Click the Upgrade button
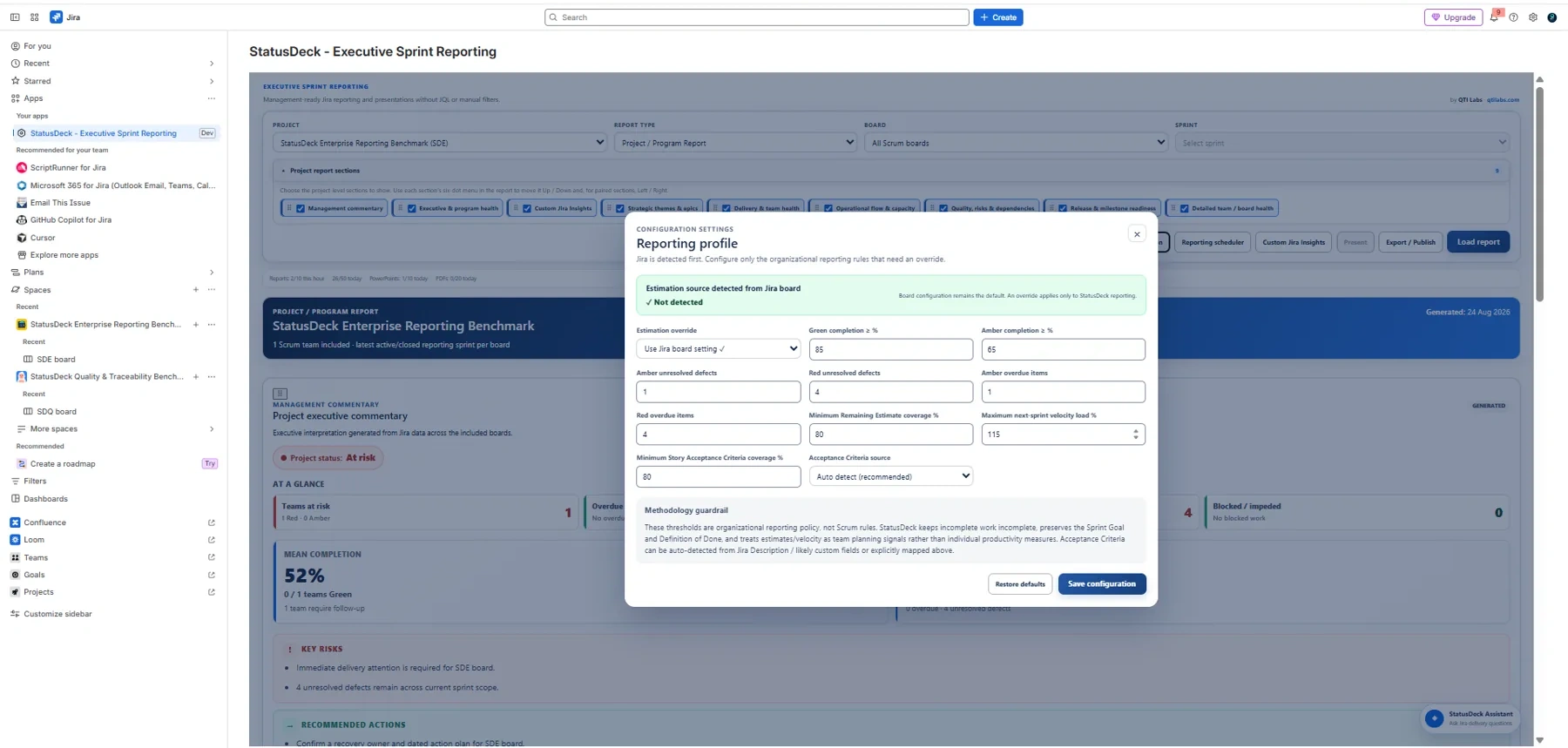This screenshot has height=748, width=1568. coord(1453,17)
